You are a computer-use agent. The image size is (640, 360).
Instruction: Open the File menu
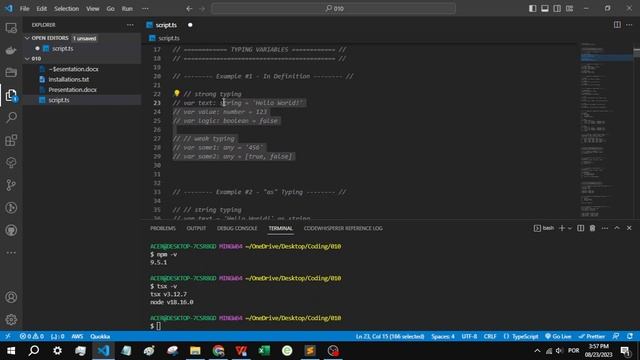(x=24, y=8)
